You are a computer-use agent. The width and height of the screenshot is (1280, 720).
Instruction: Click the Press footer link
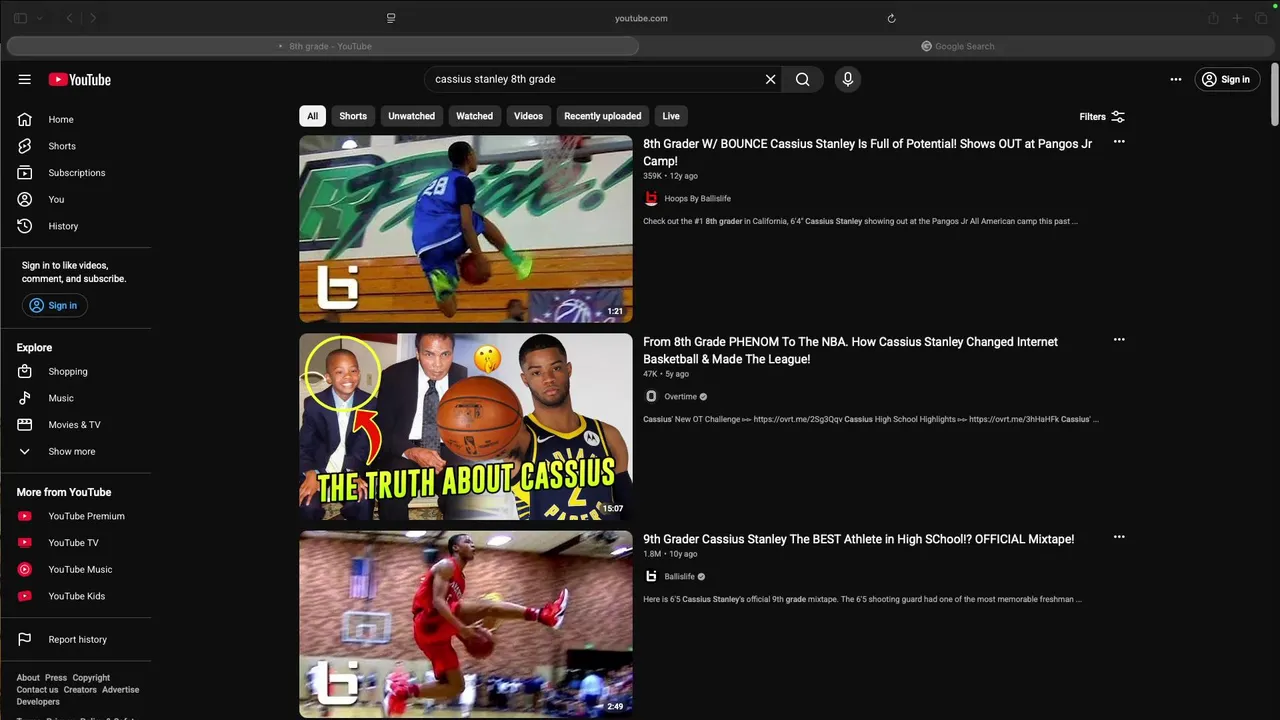tap(56, 678)
